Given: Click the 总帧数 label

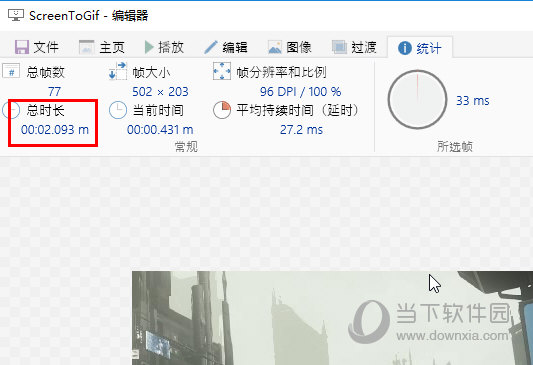Looking at the screenshot, I should click(x=46, y=72).
